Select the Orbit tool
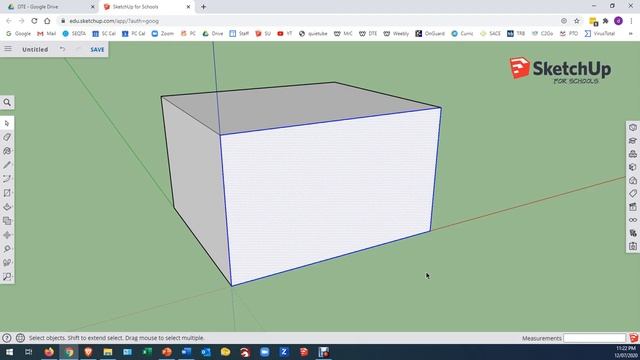Image resolution: width=640 pixels, height=360 pixels. pyautogui.click(x=7, y=262)
